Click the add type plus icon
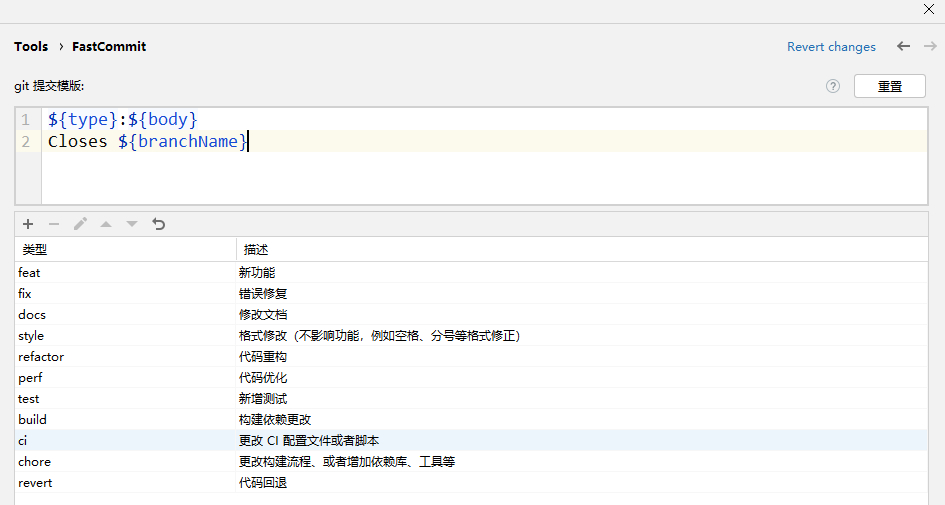Viewport: 945px width, 505px height. pos(28,224)
